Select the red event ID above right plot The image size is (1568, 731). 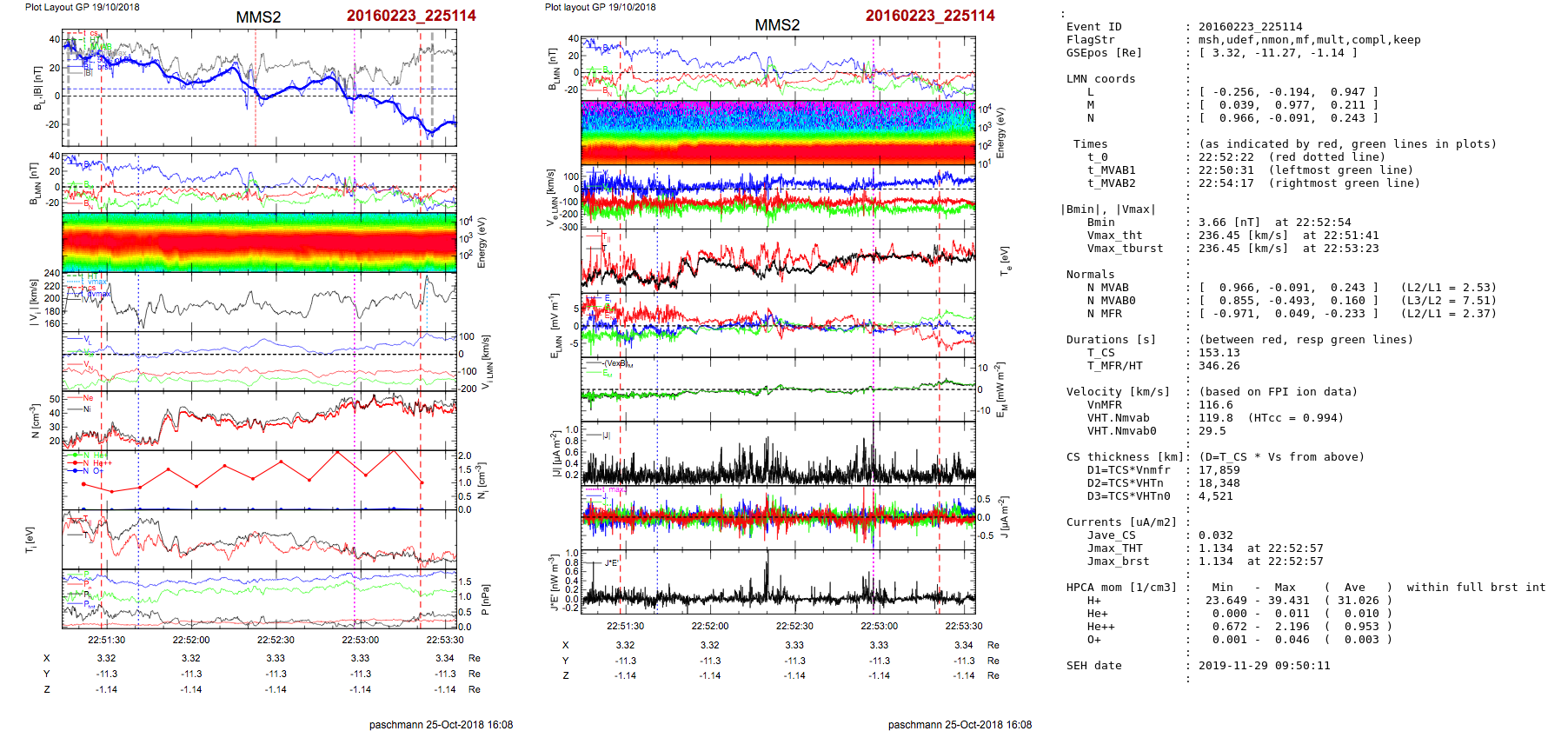click(x=930, y=16)
